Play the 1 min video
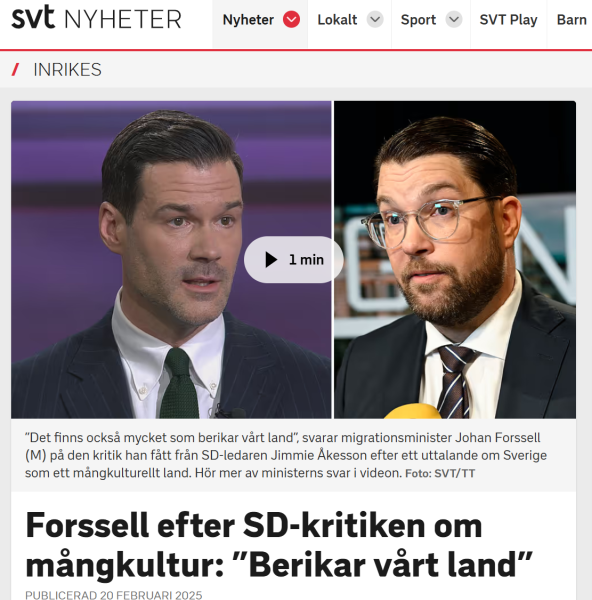592x600 pixels. [x=294, y=259]
